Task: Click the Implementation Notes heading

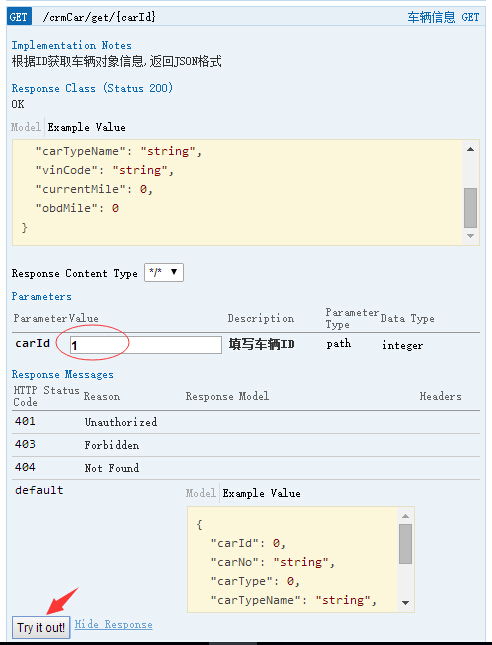Action: click(72, 45)
